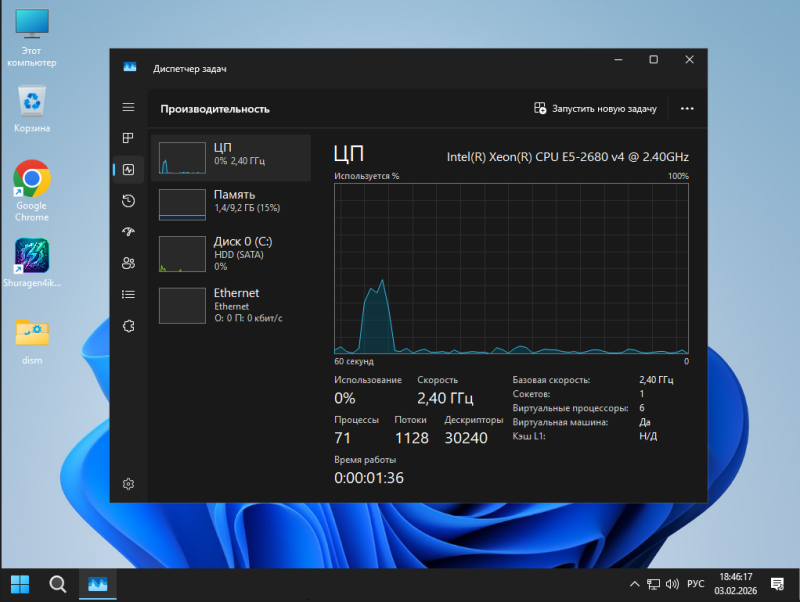This screenshot has width=800, height=602.
Task: Expand the hamburger navigation menu
Action: [128, 107]
